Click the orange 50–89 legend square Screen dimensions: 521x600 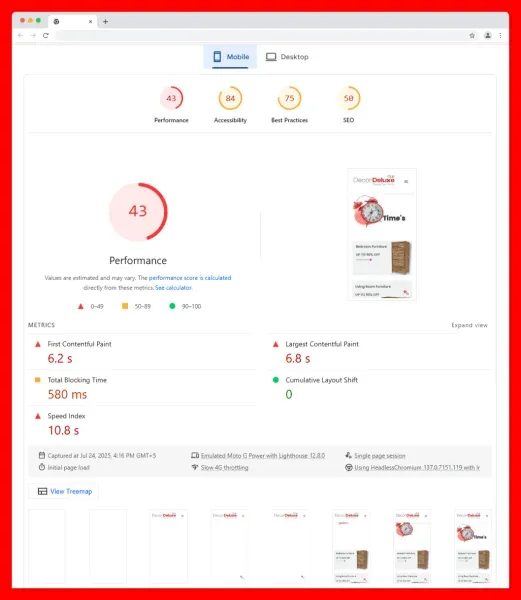125,306
